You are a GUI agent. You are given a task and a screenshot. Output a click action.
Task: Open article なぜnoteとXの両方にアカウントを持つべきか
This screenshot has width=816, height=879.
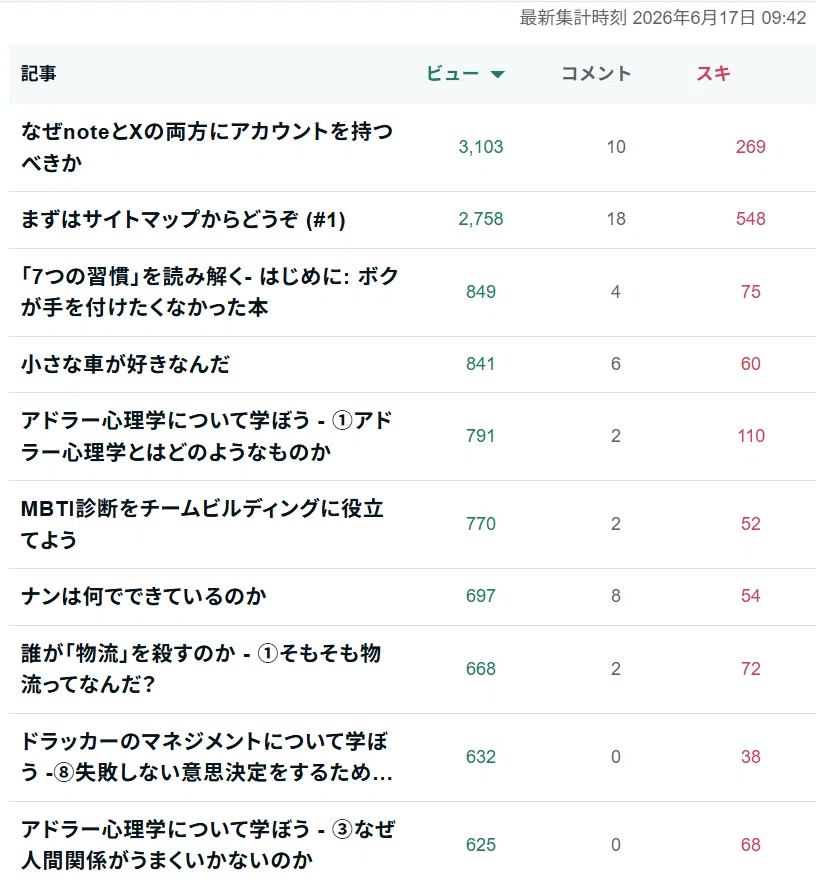tap(207, 147)
